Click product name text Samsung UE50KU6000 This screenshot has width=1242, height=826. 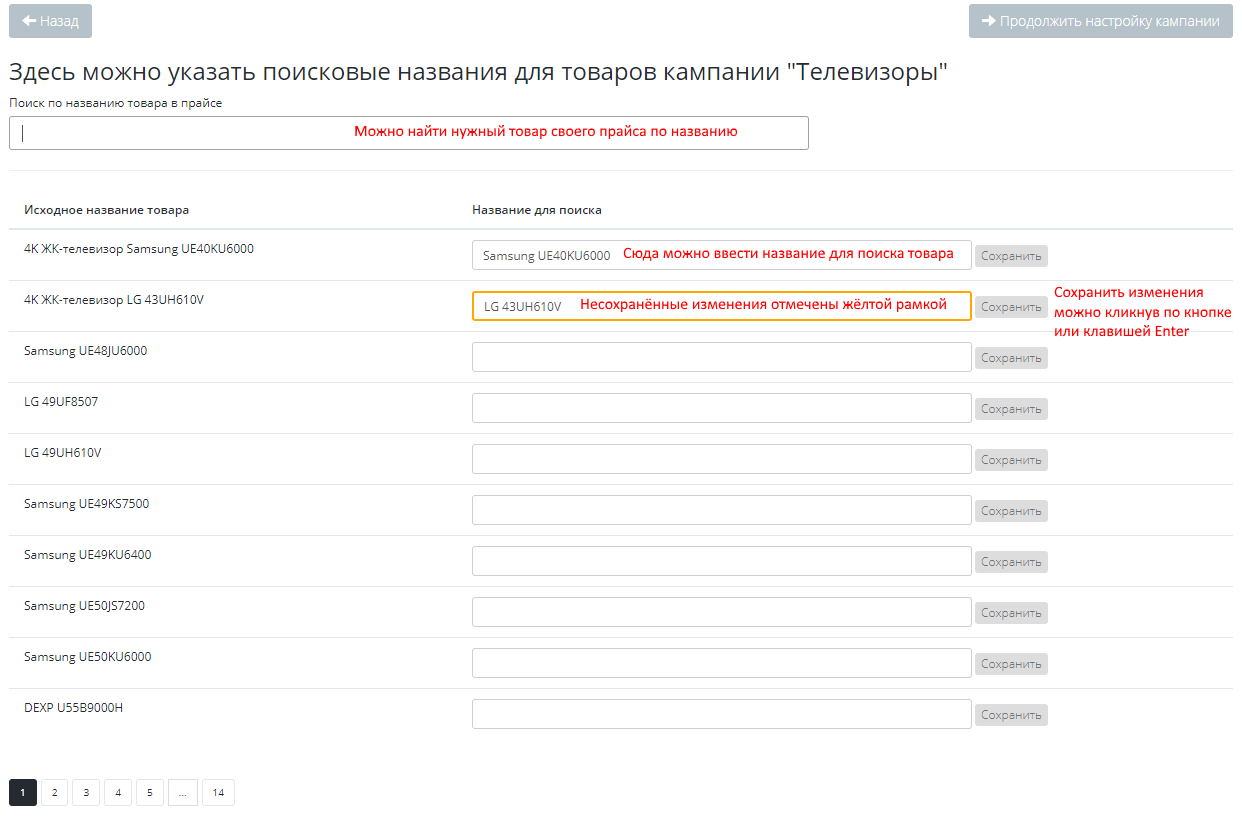88,657
